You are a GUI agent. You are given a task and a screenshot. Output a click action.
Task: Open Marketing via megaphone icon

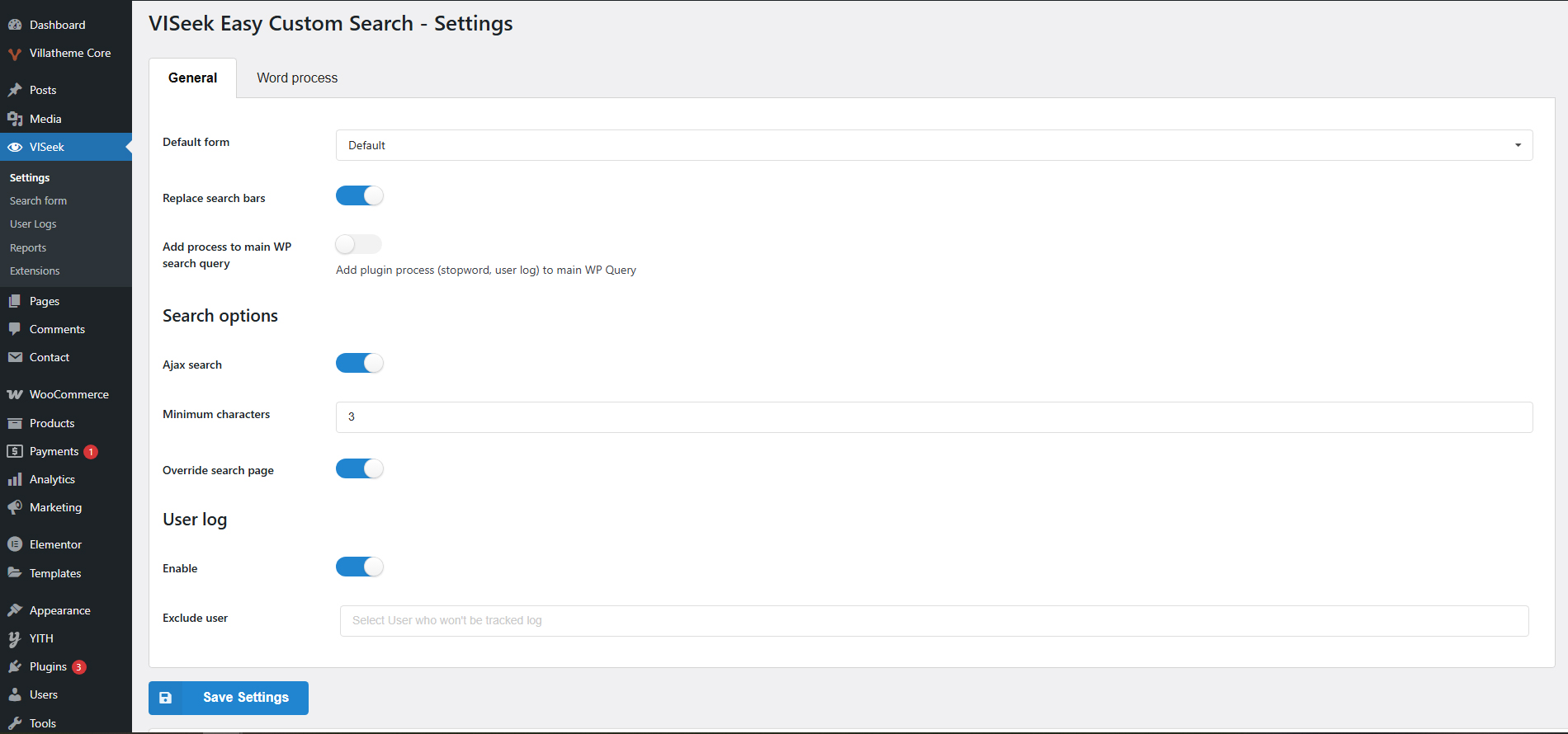coord(15,507)
